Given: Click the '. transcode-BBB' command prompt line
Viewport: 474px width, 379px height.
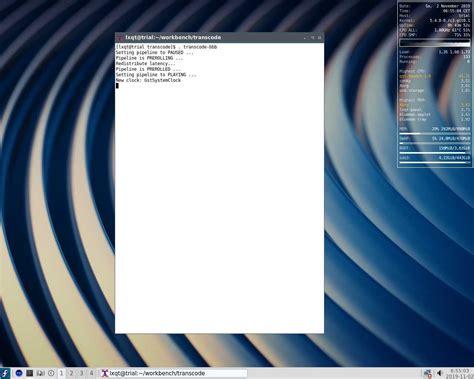Looking at the screenshot, I should pyautogui.click(x=166, y=47).
